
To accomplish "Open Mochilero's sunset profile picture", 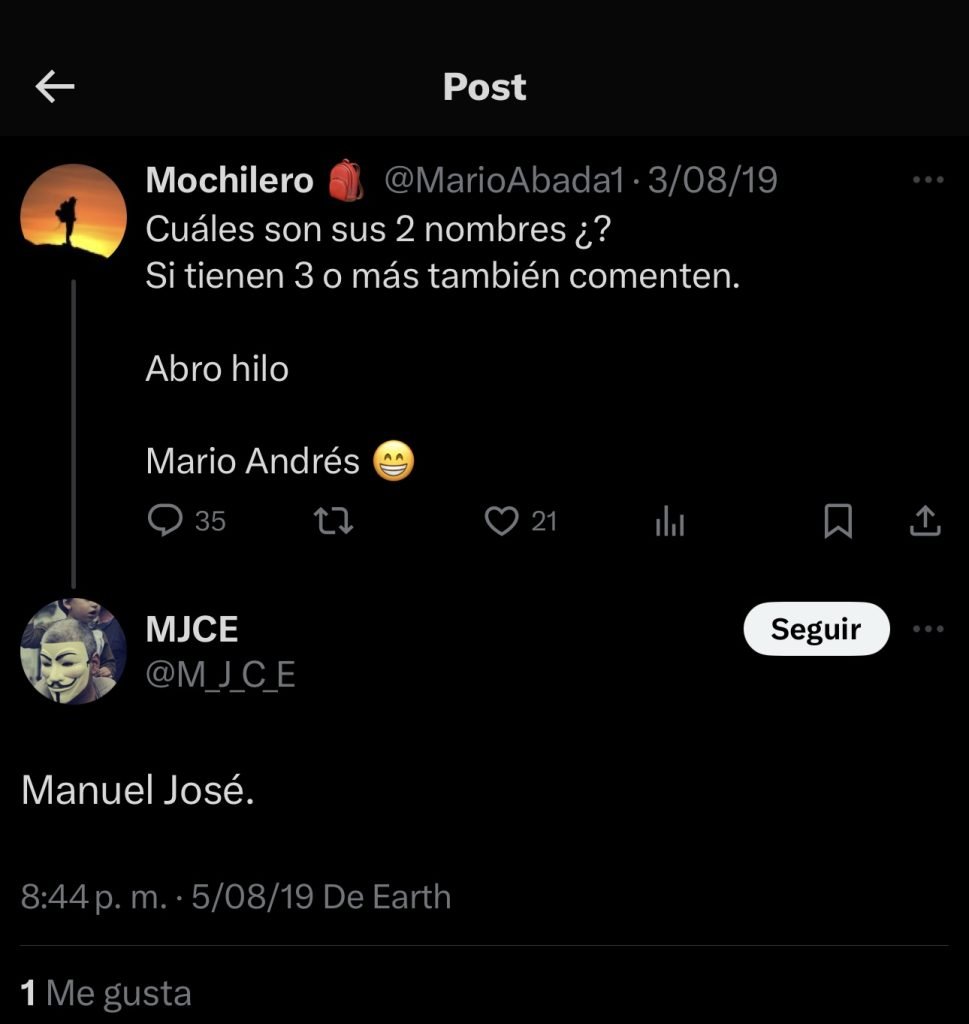I will 73,211.
